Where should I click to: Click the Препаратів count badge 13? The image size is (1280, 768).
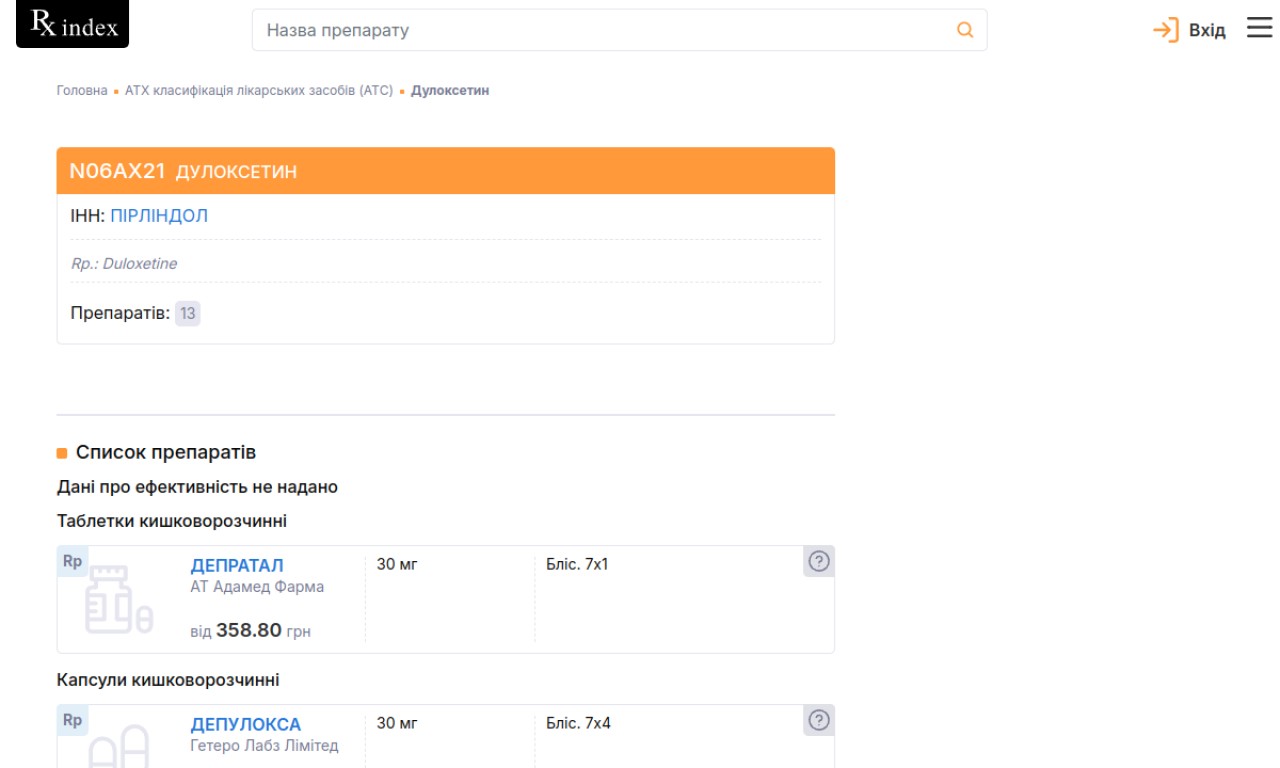187,314
